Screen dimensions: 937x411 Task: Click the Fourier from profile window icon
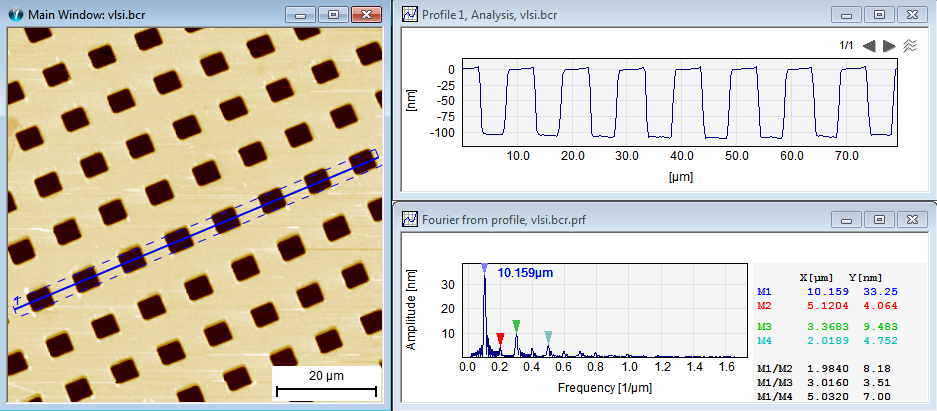tap(409, 220)
